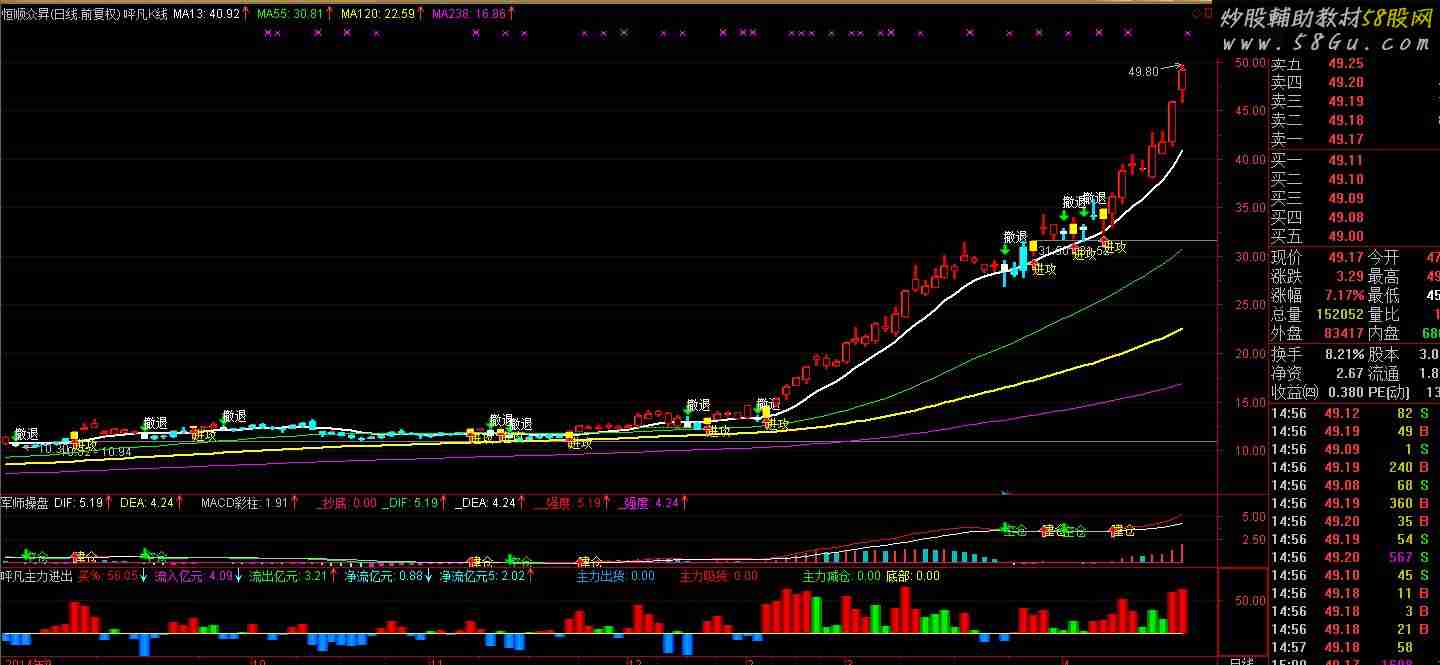Click the 呼凡主力进出 indicator title

(x=37, y=576)
